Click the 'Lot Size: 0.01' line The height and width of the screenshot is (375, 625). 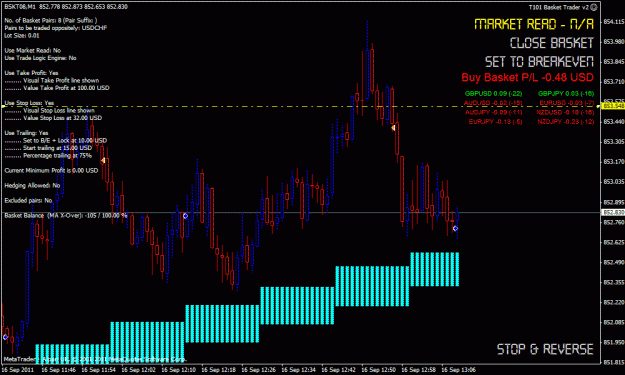[22, 35]
